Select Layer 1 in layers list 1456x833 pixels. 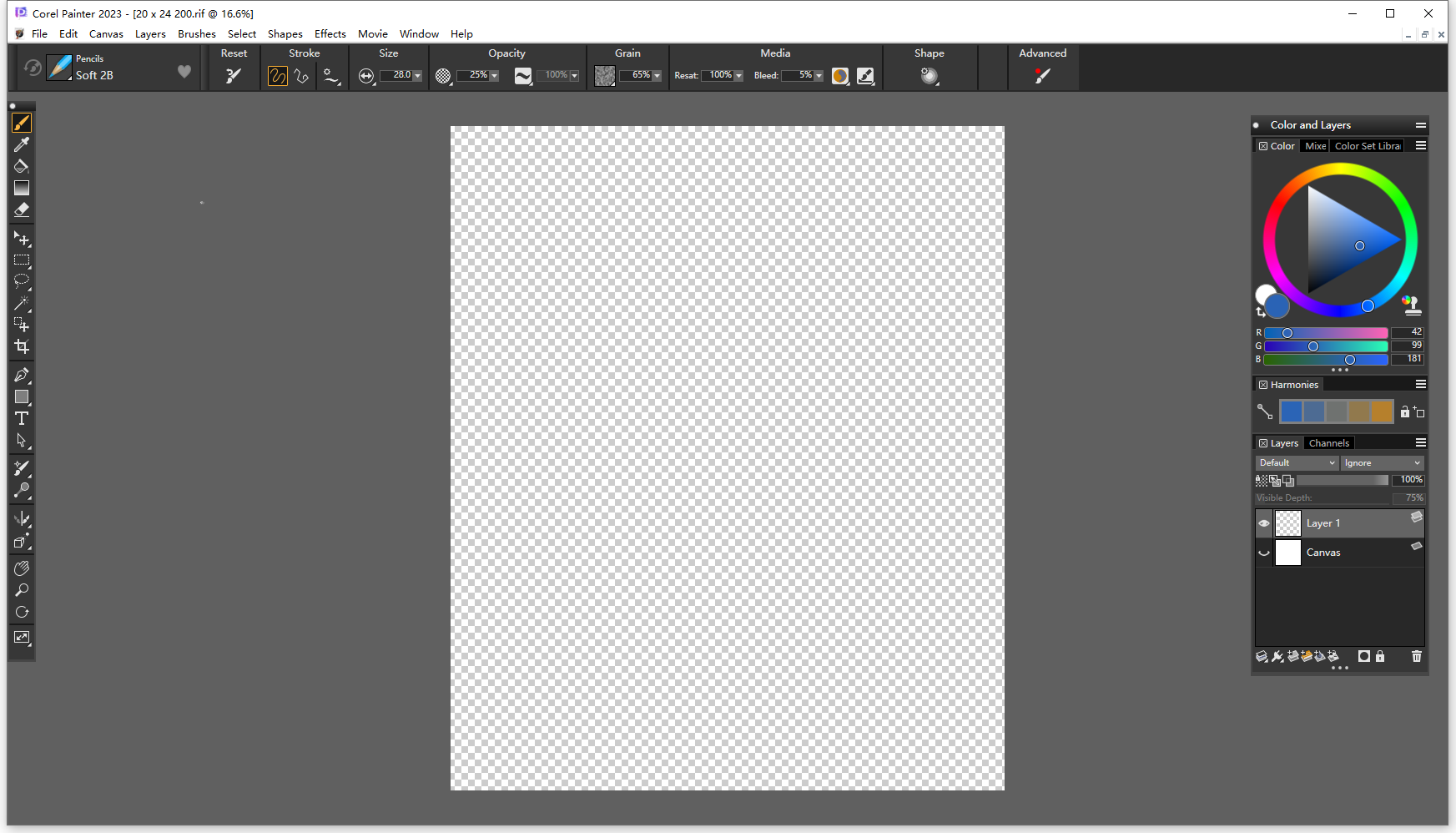click(1340, 523)
